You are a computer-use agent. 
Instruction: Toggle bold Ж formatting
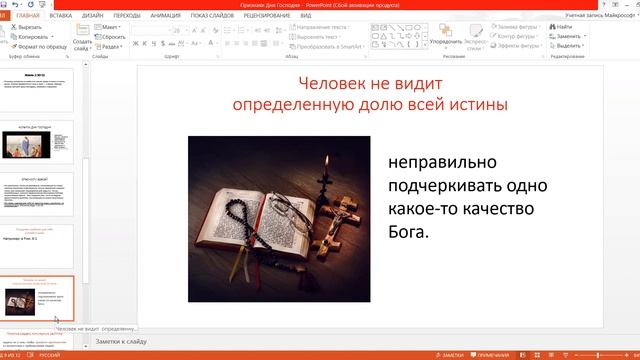[x=136, y=43]
